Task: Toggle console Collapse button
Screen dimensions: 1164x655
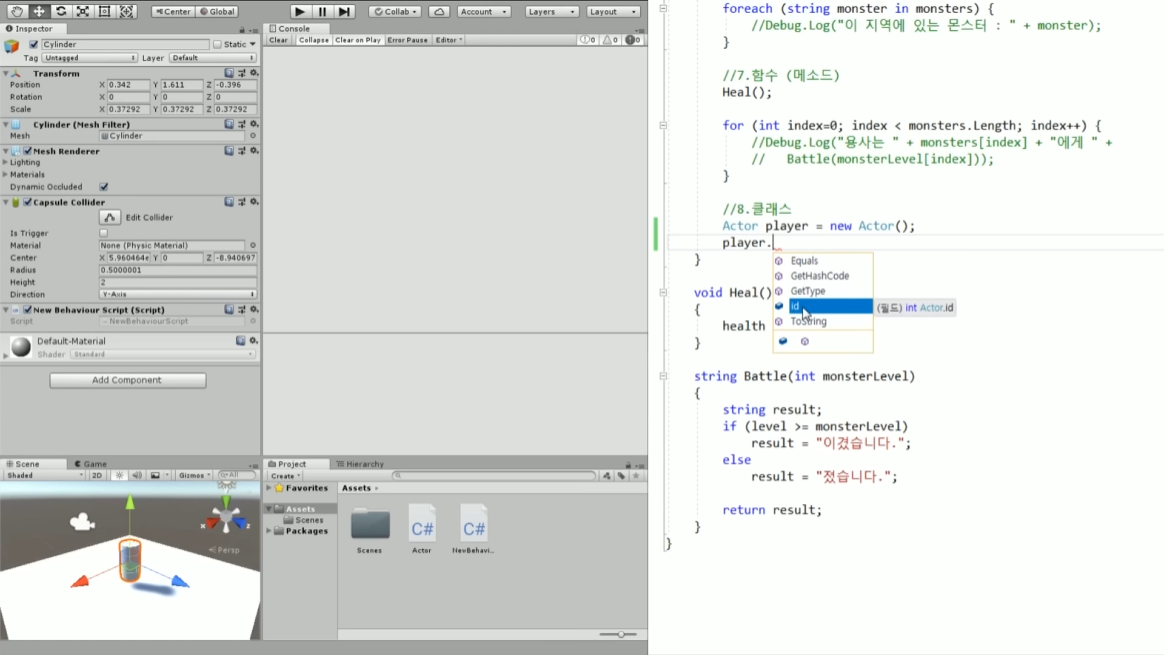Action: click(313, 40)
